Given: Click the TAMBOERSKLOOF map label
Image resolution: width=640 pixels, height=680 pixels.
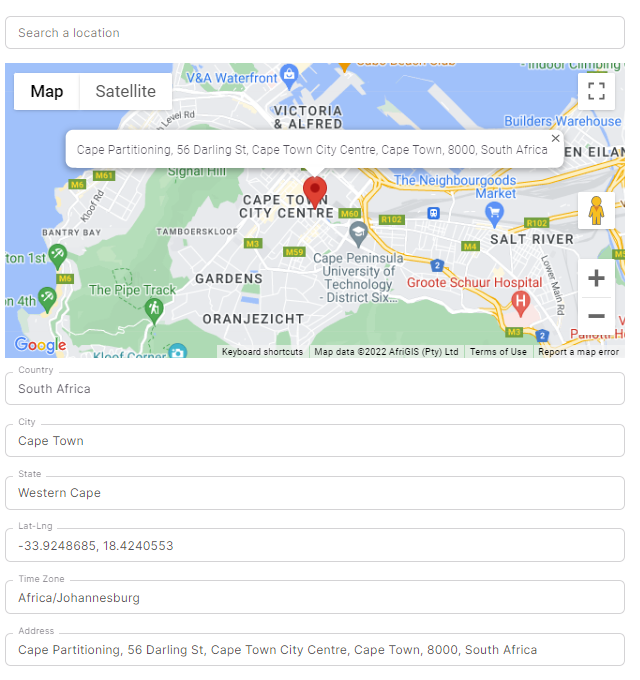Looking at the screenshot, I should click(197, 232).
